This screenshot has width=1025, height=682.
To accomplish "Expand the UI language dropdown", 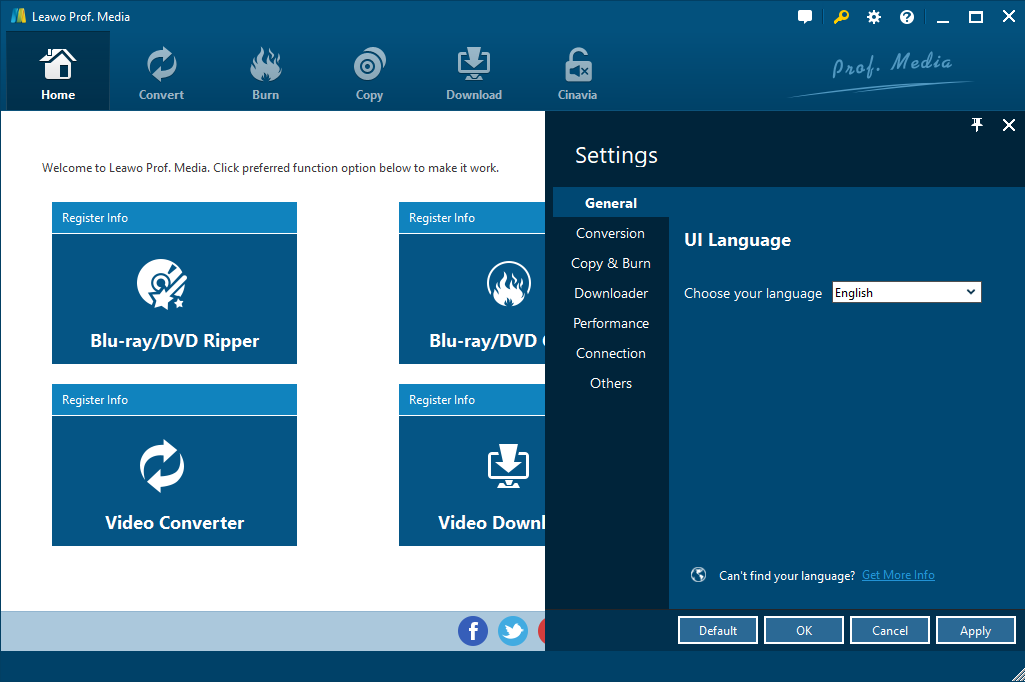I will (x=907, y=292).
